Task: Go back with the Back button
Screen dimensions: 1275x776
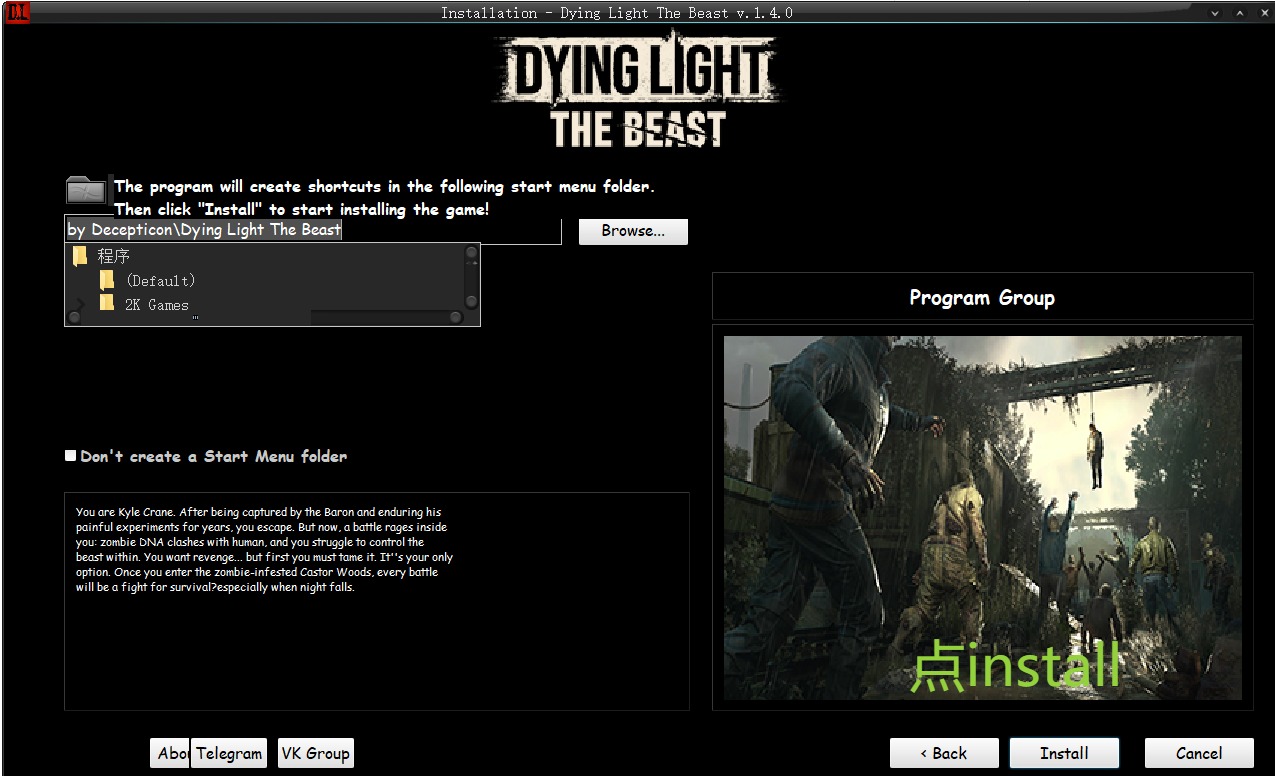Action: 944,753
